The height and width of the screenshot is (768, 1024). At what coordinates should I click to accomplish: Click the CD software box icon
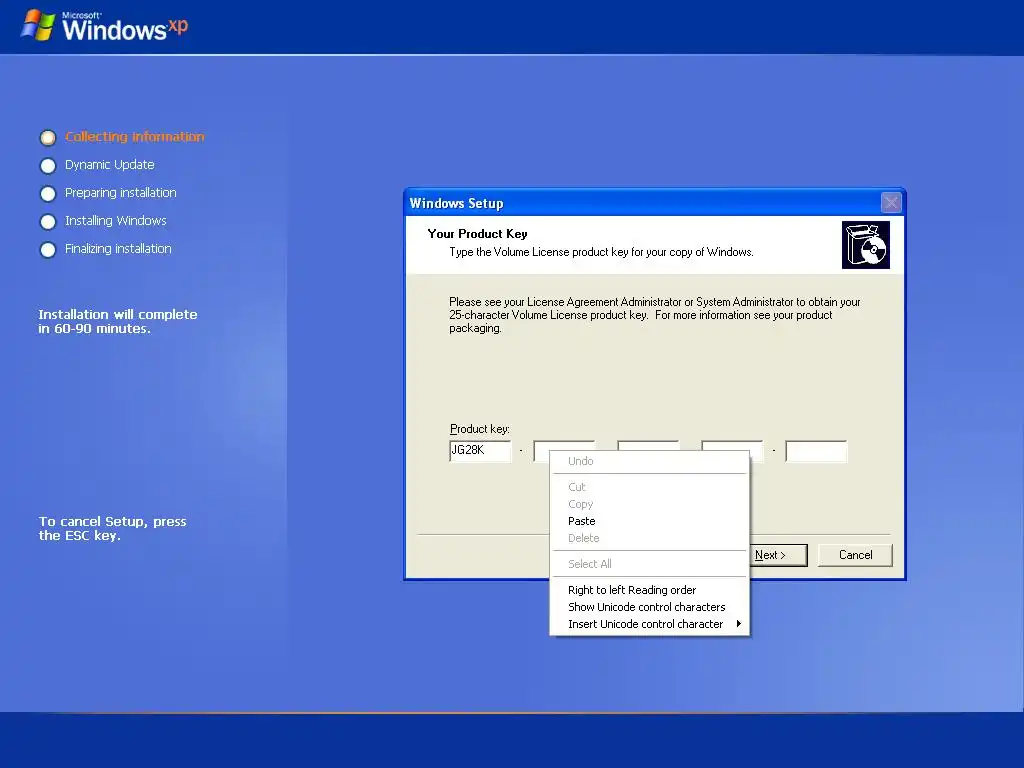pos(865,245)
